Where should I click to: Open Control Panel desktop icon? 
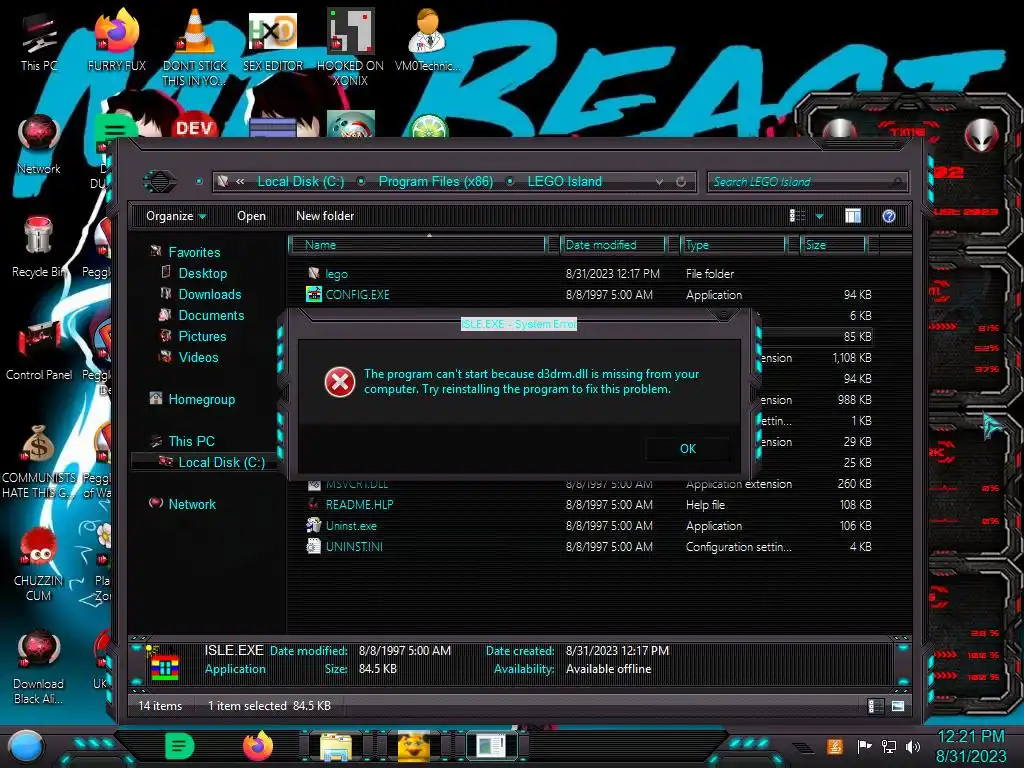39,350
